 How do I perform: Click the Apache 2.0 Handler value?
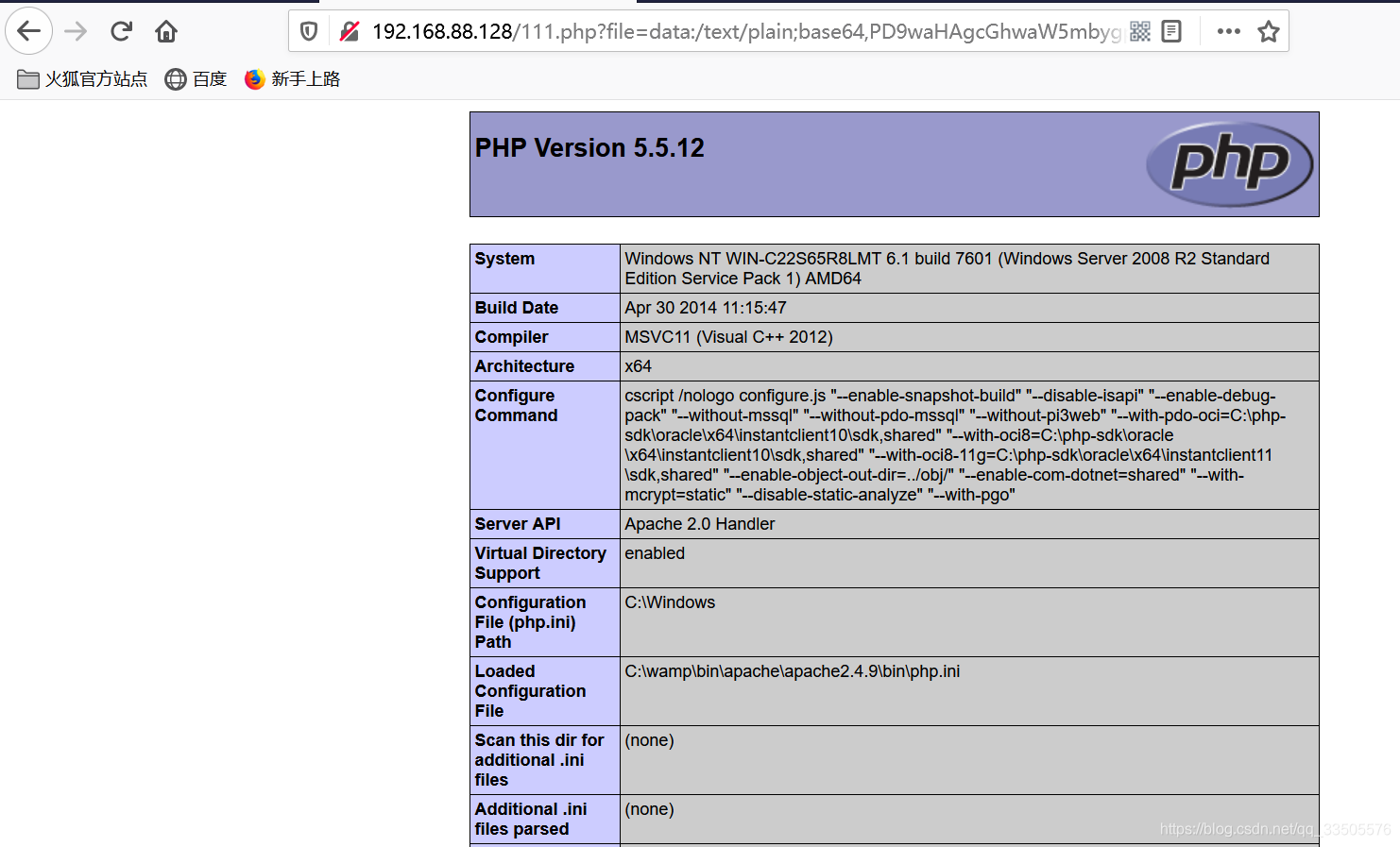699,524
